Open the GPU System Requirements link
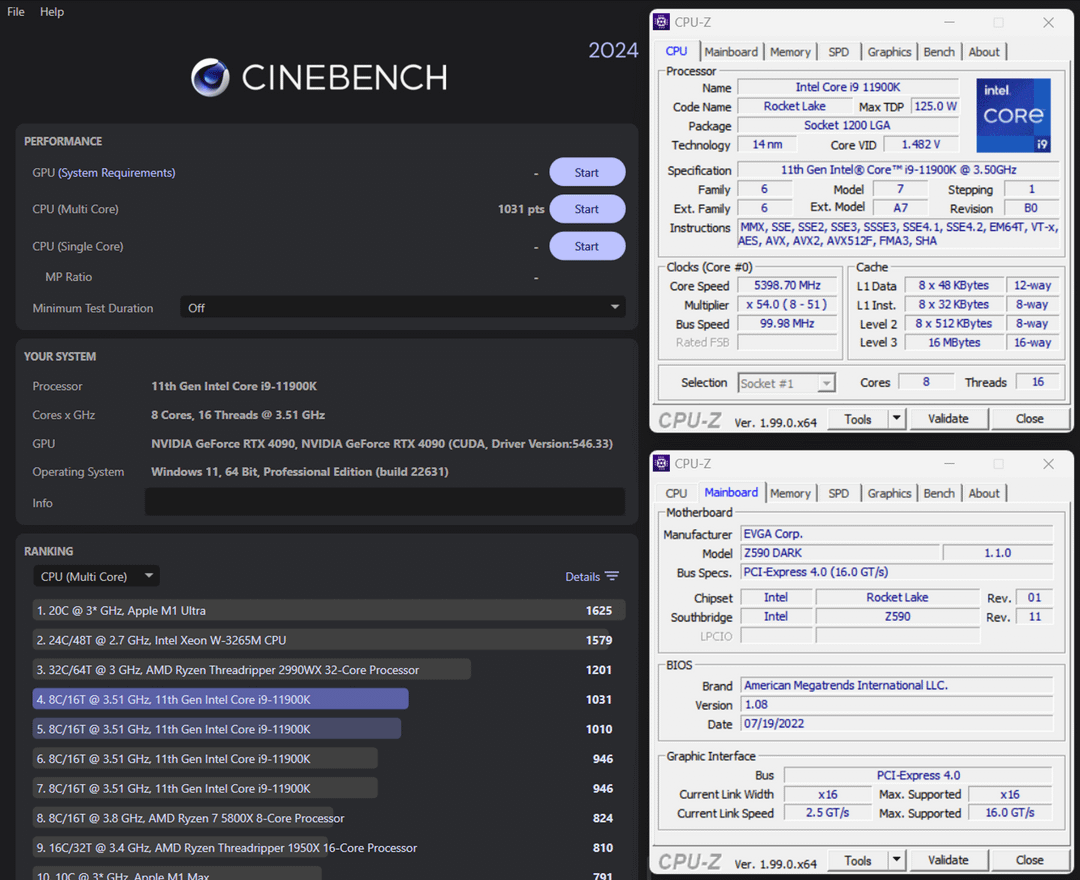 coord(116,173)
